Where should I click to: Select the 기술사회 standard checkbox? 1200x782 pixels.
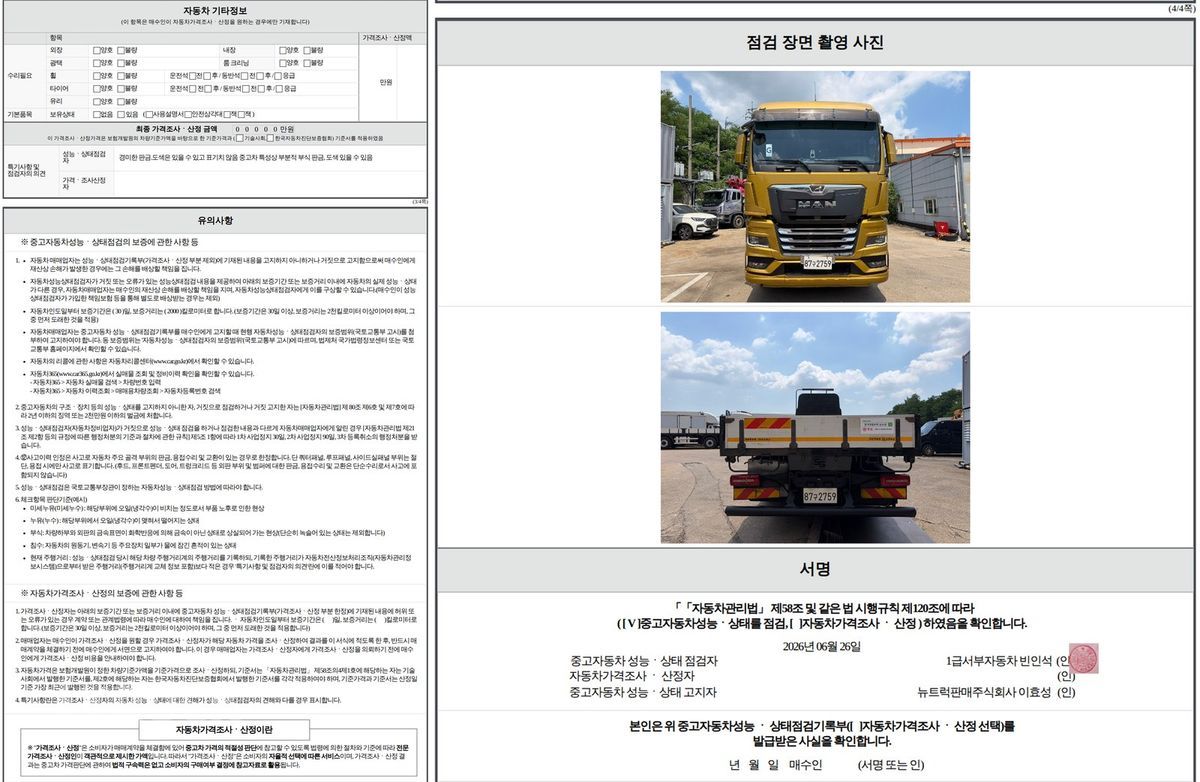(x=240, y=137)
